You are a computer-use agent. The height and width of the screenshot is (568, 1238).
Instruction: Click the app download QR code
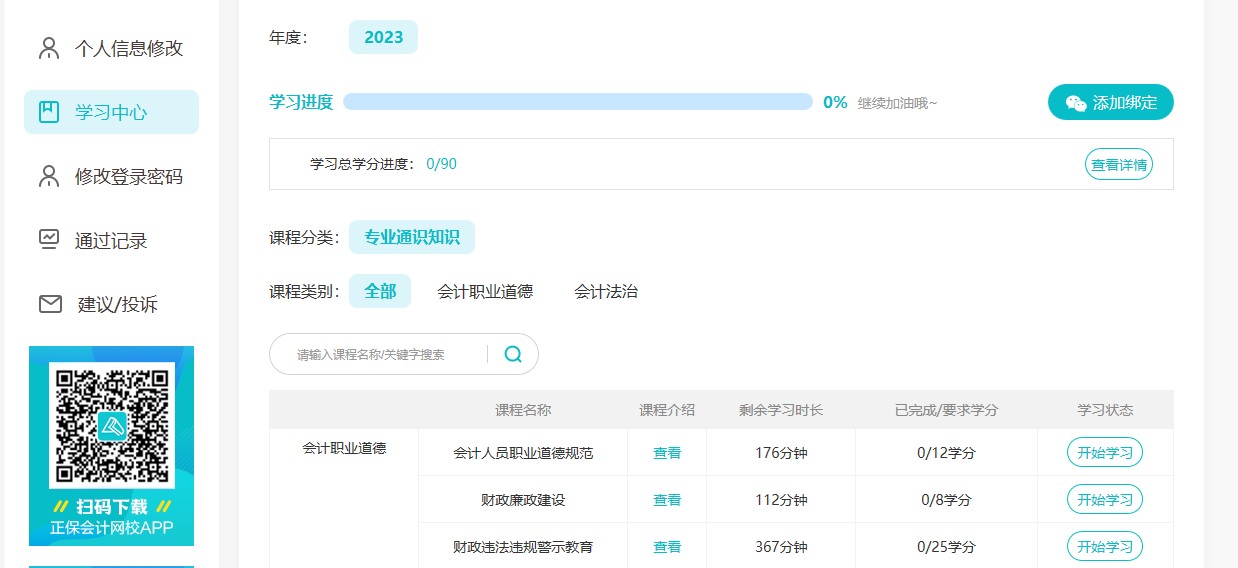click(x=112, y=423)
